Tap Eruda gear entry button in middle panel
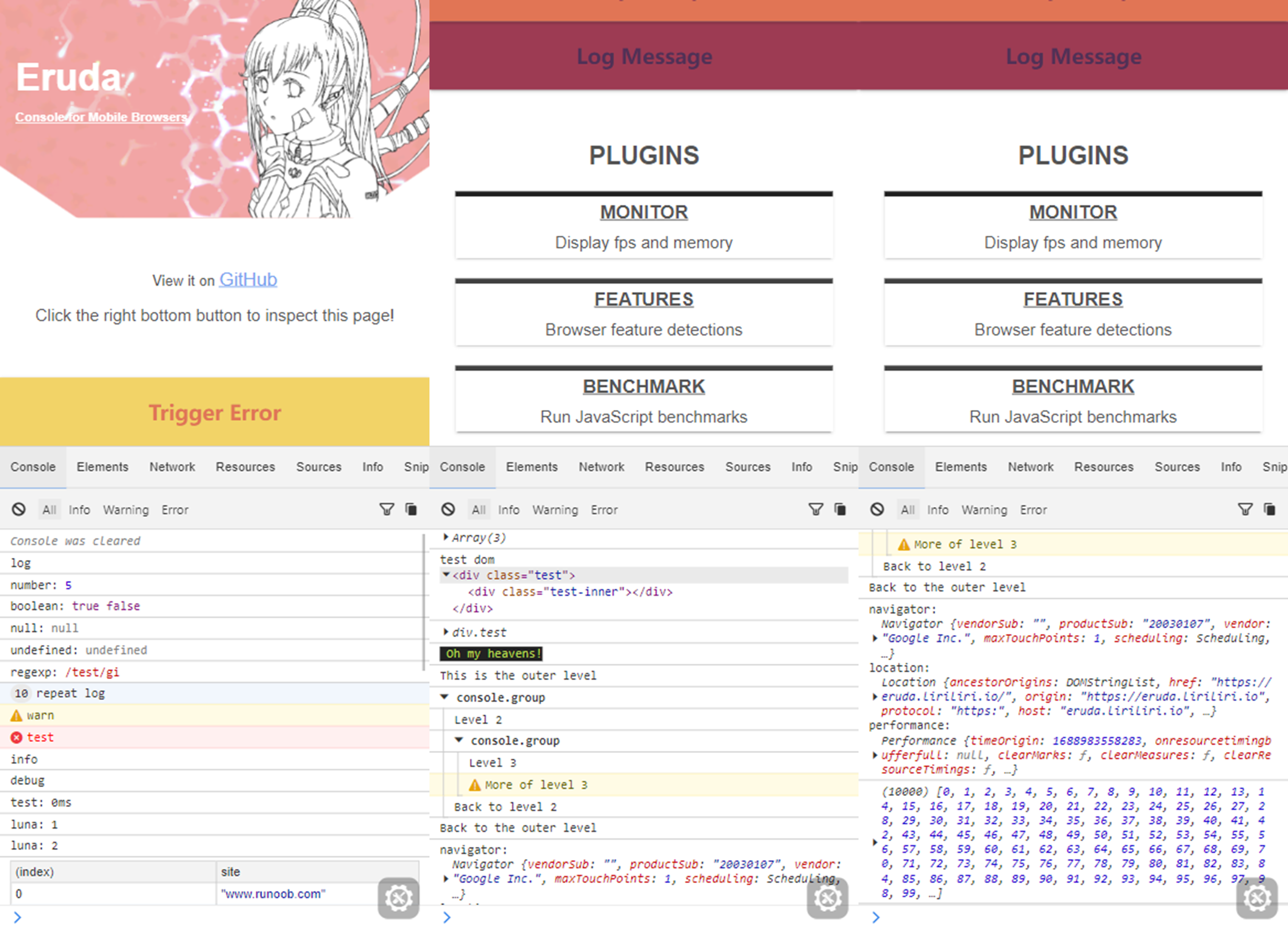 pos(828,898)
